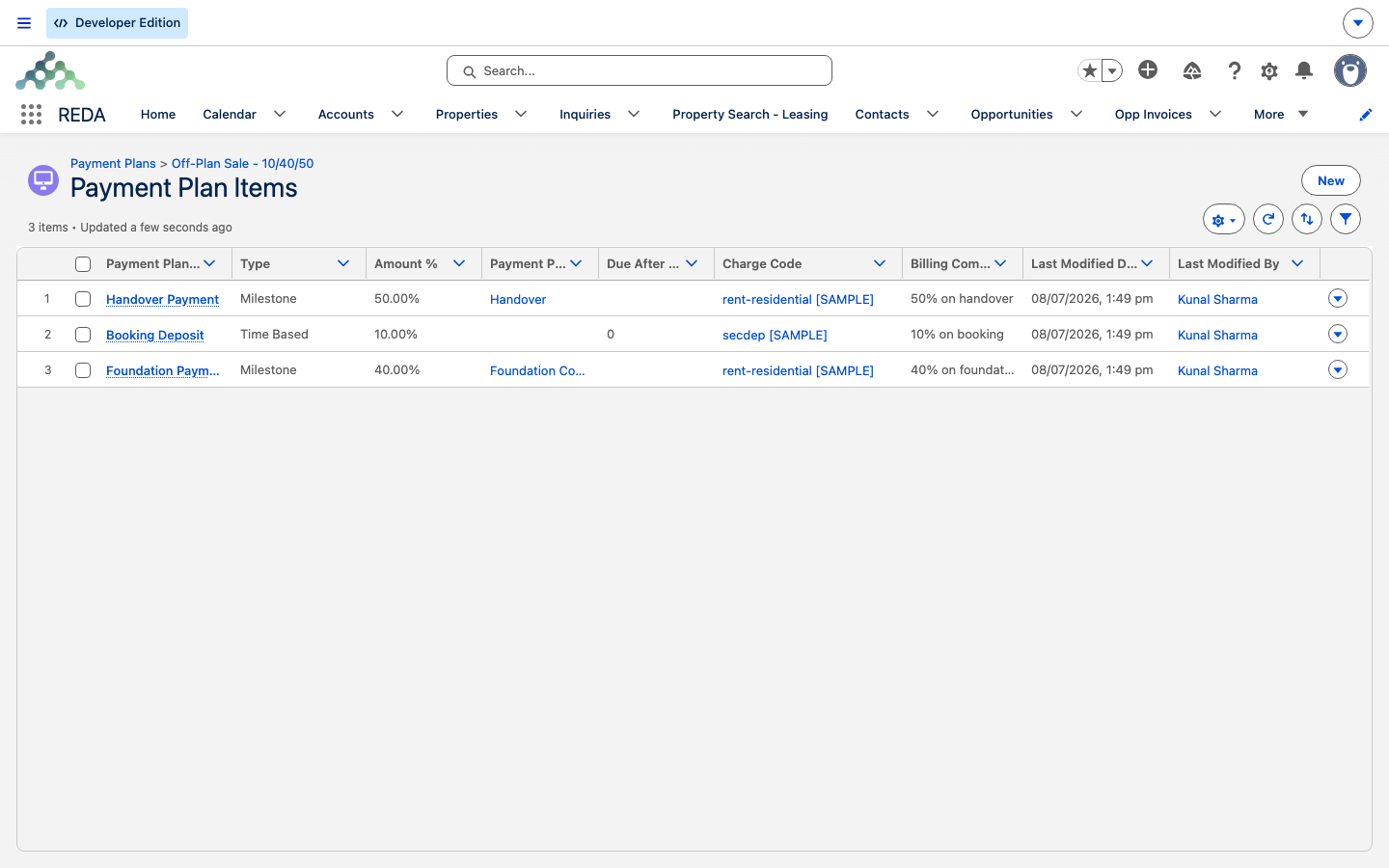Open the Foundation Co... payment phase link
The height and width of the screenshot is (868, 1389).
[x=537, y=370]
